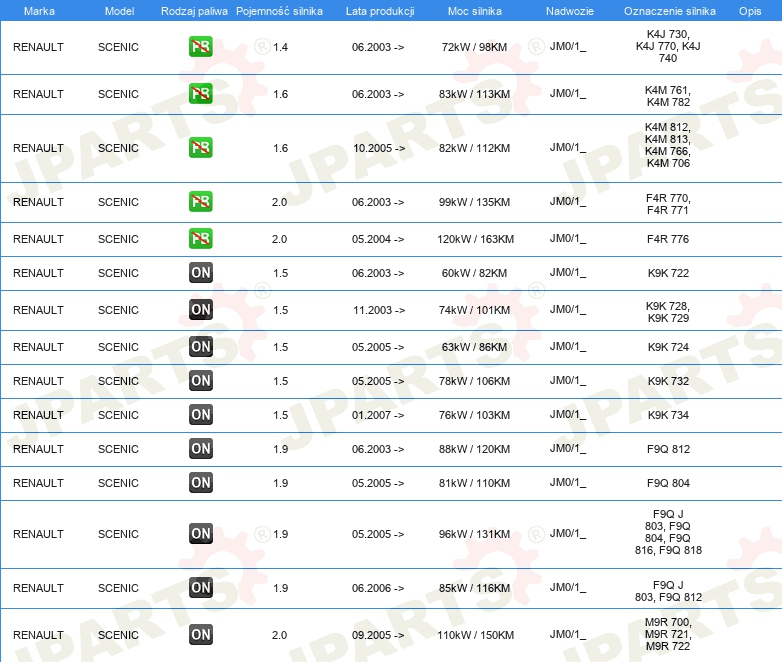Screen dimensions: 782x662
Task: Click the ON diesel icon for K9K 722
Action: point(200,272)
